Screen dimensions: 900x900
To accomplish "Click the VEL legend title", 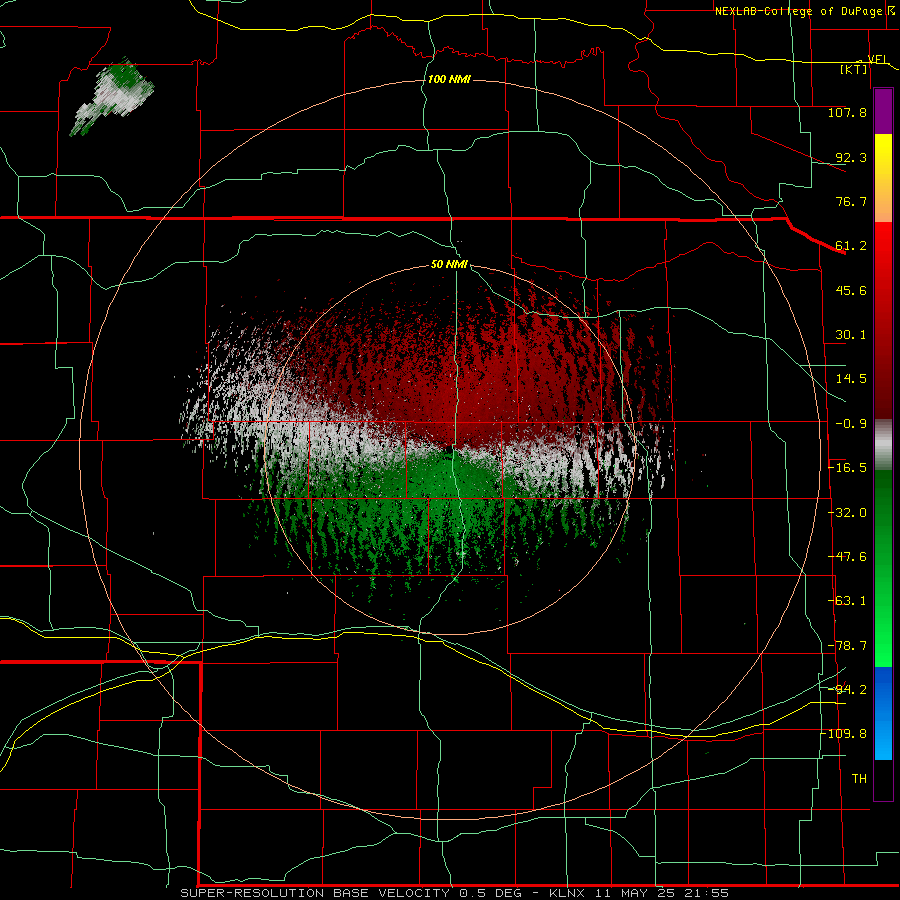I will click(x=878, y=59).
